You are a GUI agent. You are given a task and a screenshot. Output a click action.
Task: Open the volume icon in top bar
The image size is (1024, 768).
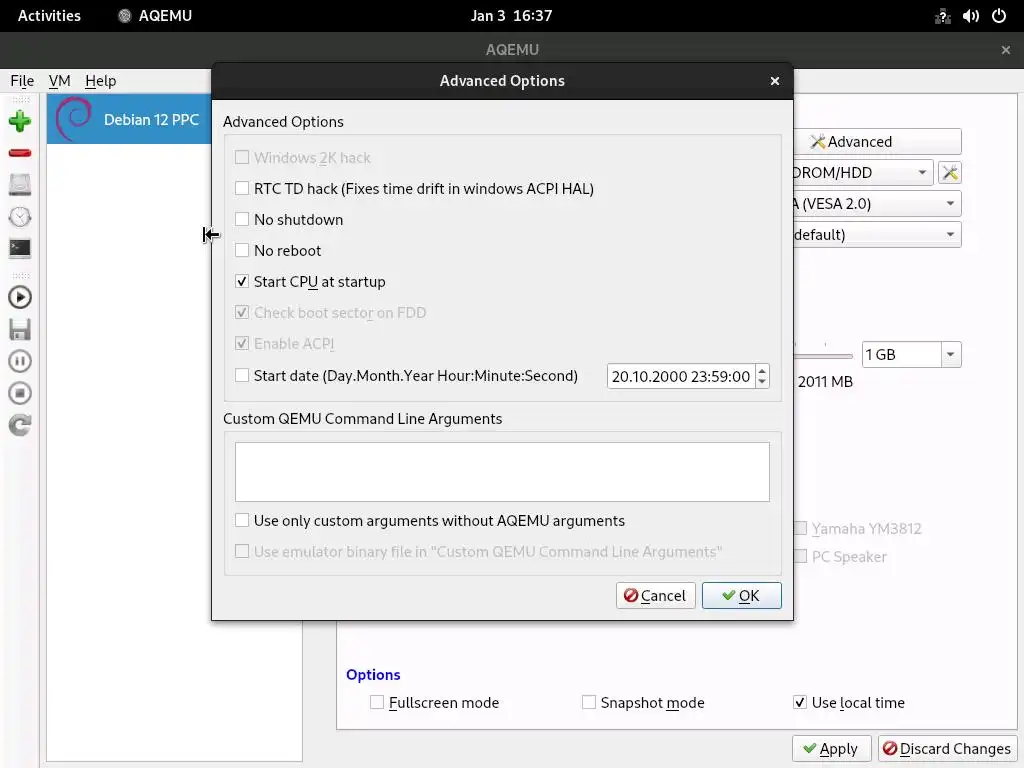tap(970, 16)
